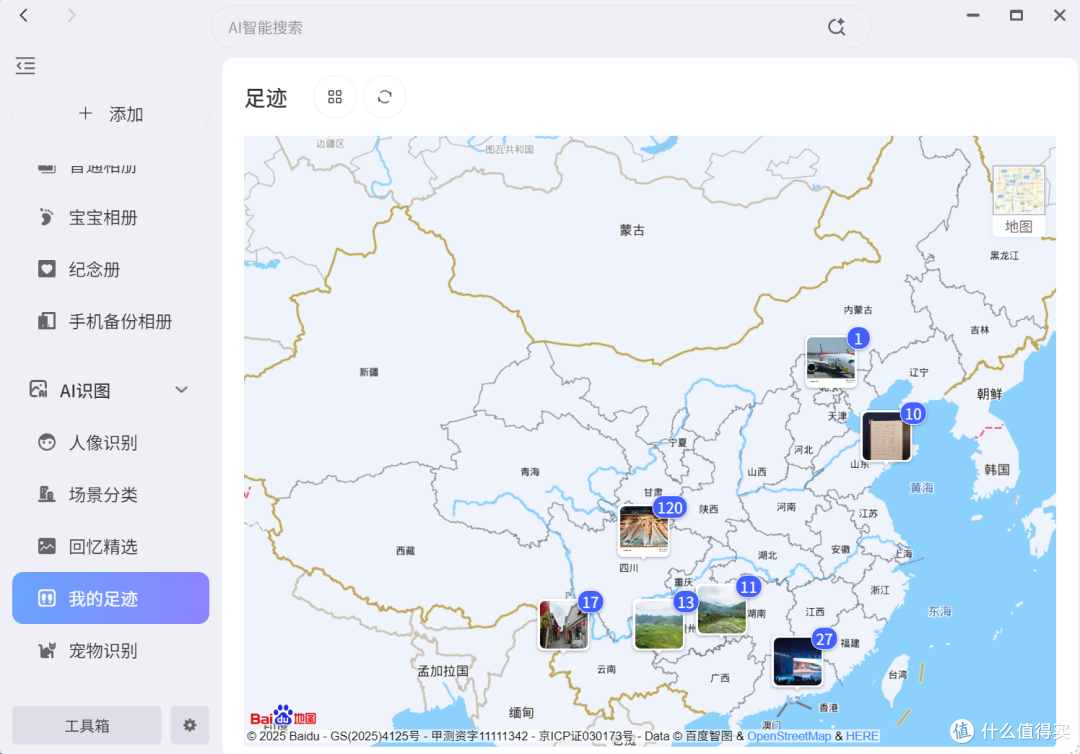Click the 新疆 map label
This screenshot has height=754, width=1080.
(x=368, y=372)
